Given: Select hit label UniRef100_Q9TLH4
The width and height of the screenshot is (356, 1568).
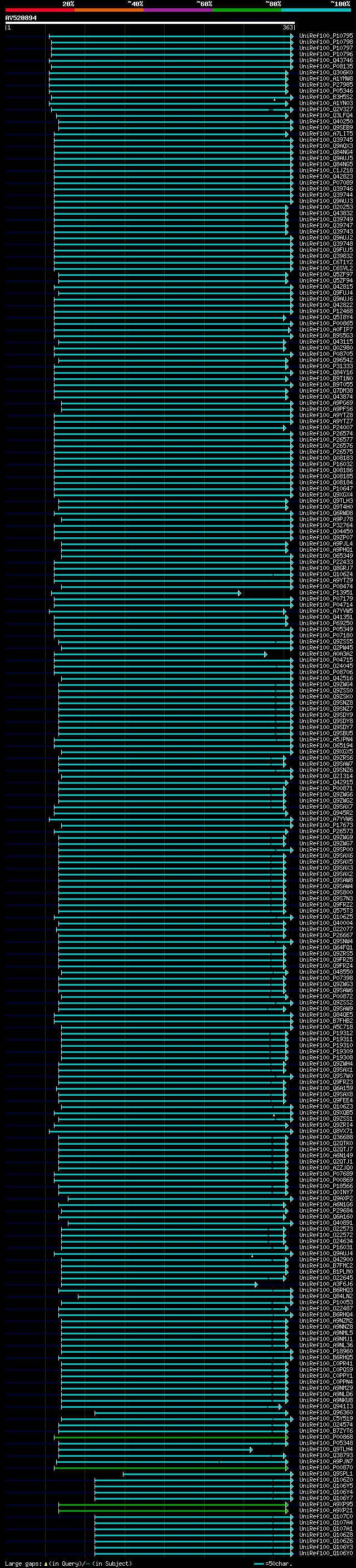Looking at the screenshot, I should [x=326, y=1449].
